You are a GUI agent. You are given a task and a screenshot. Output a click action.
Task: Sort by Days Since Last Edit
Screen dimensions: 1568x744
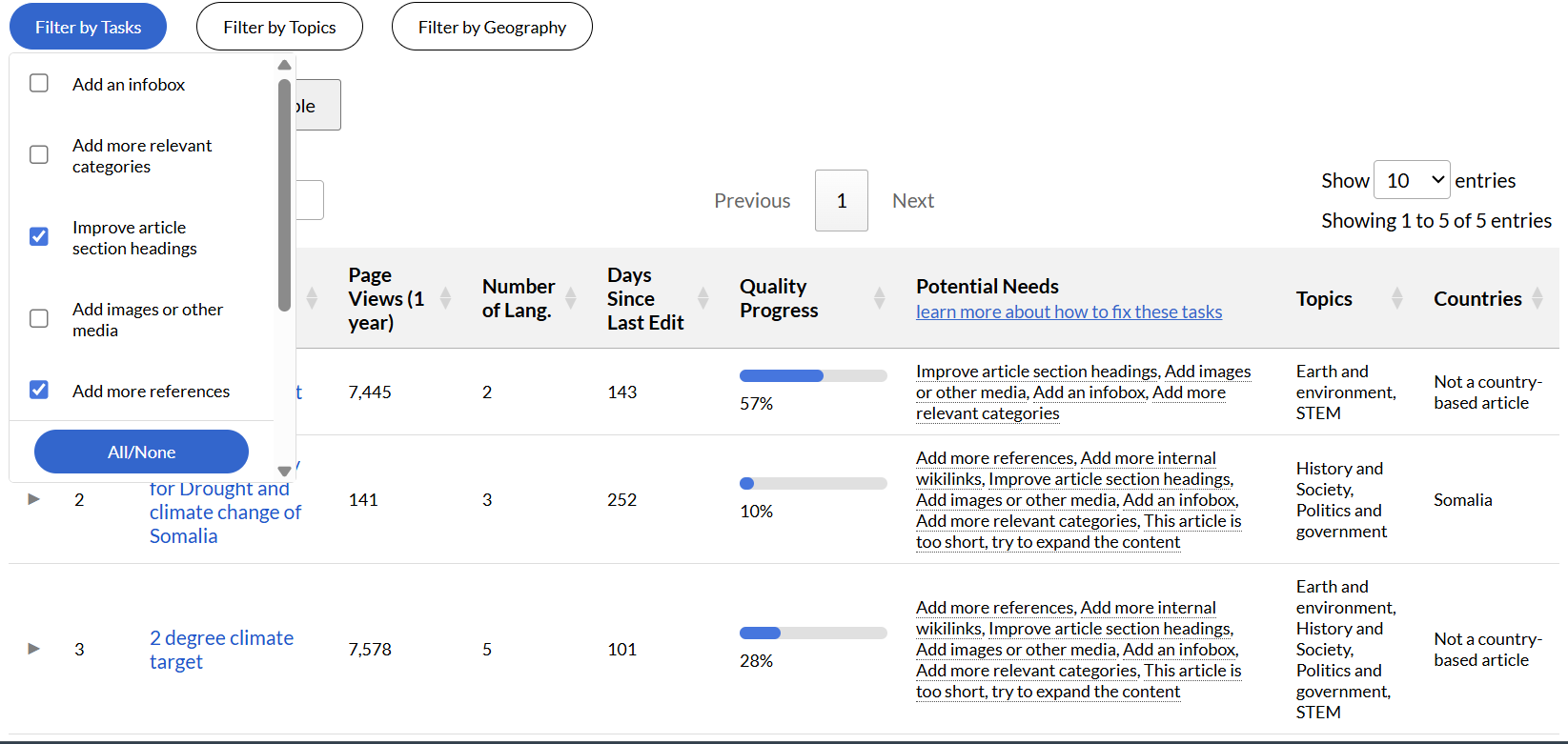pos(703,298)
